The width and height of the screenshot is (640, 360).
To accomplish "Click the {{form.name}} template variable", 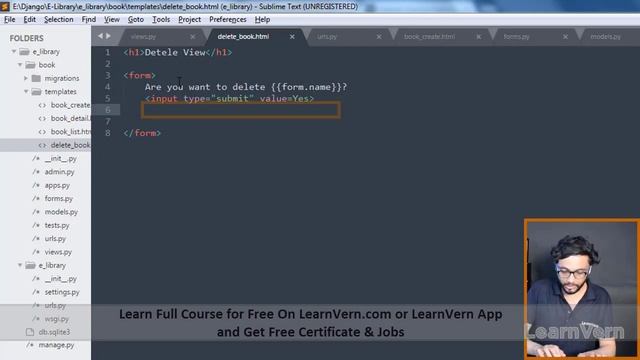I will (306, 87).
